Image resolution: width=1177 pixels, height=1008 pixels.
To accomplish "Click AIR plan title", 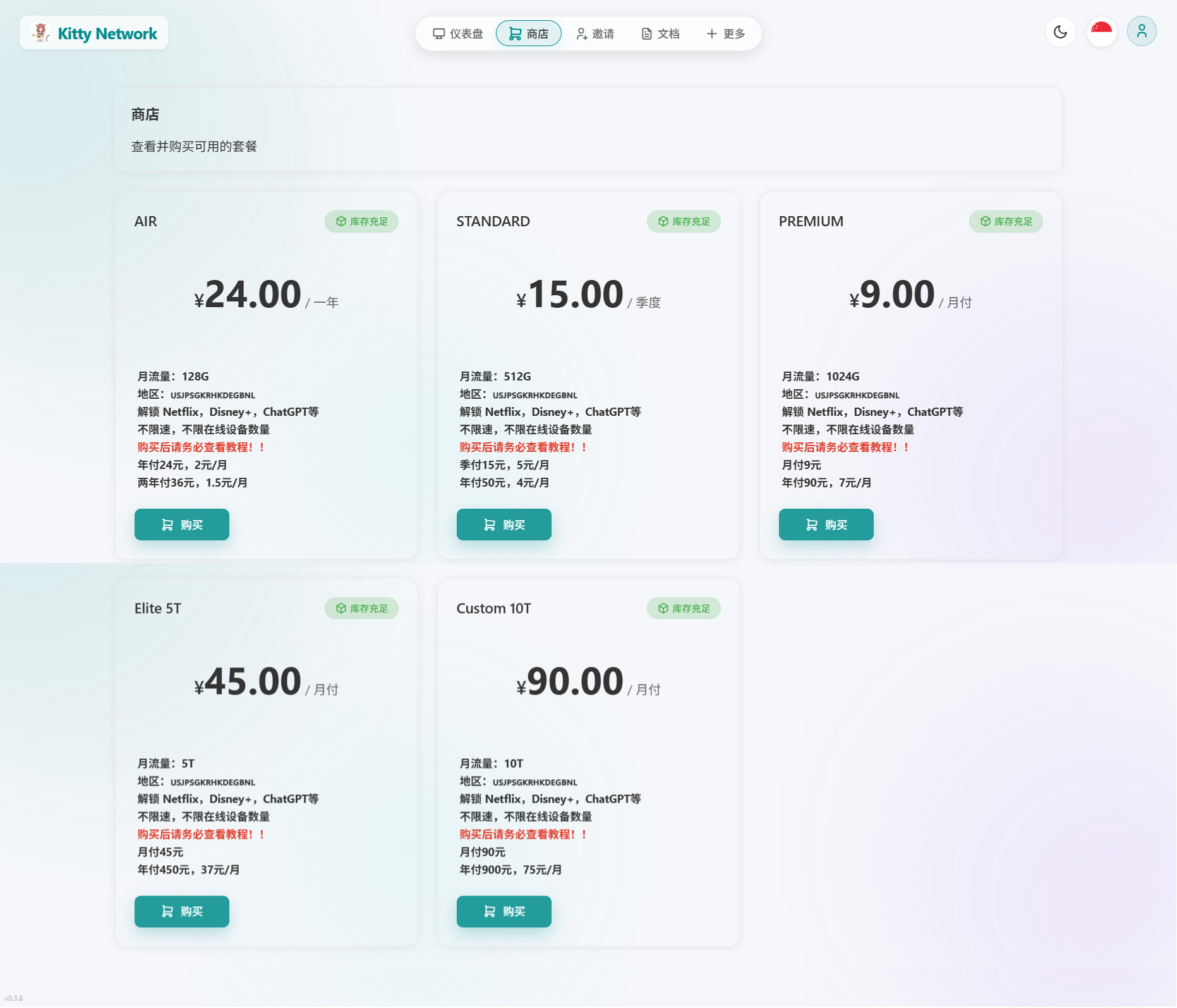I will click(x=146, y=221).
